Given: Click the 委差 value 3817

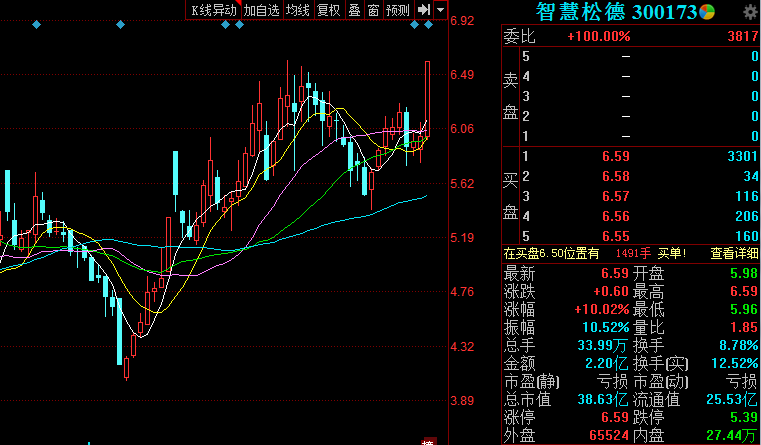Looking at the screenshot, I should tap(743, 36).
